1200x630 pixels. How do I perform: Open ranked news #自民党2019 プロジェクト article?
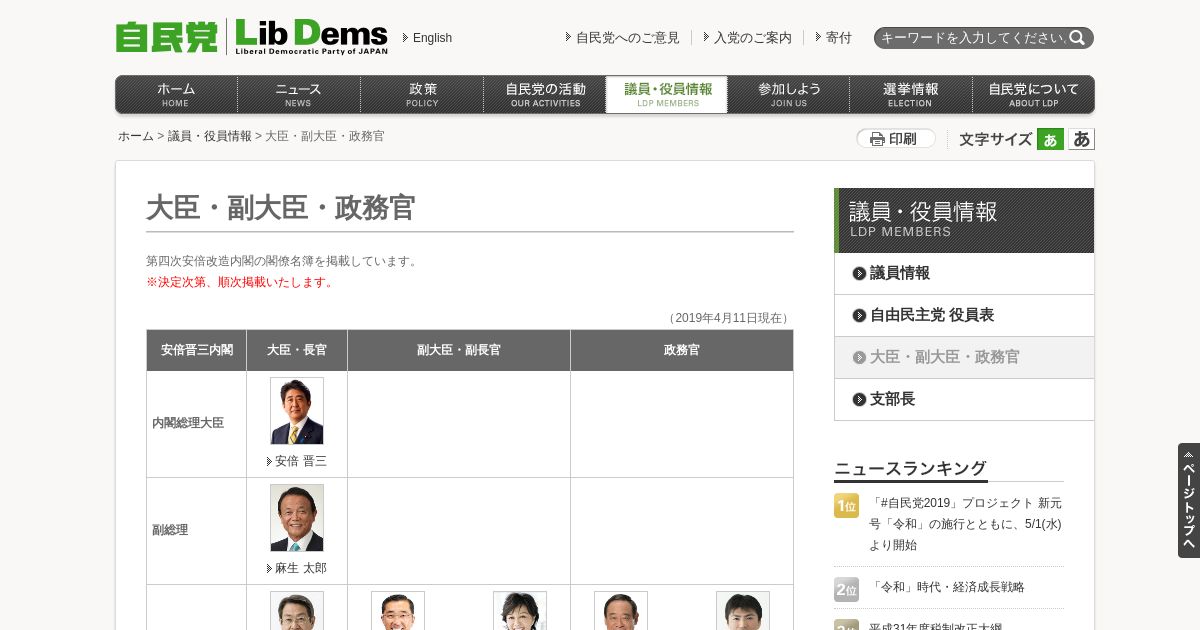point(965,524)
